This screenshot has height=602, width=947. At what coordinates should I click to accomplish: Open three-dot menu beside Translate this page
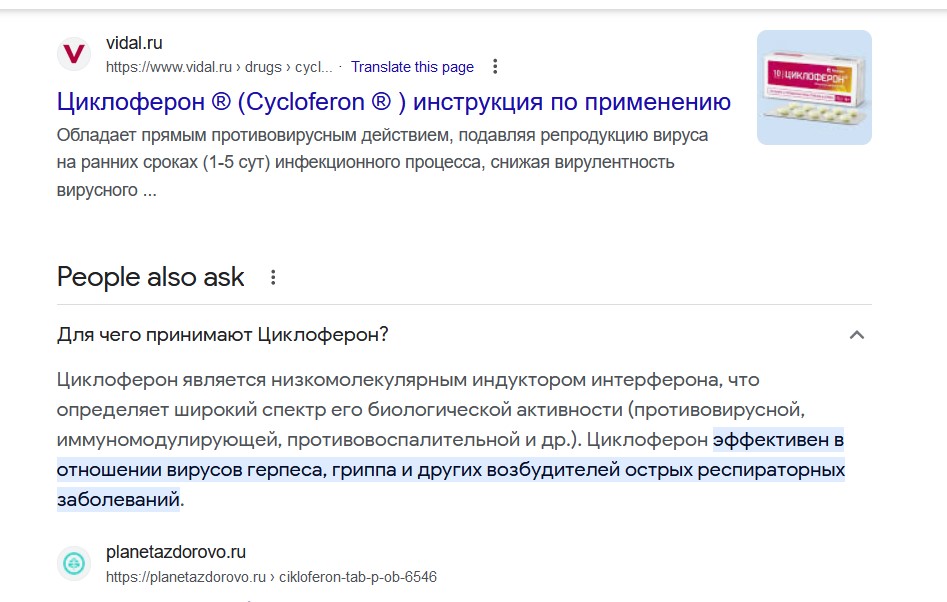click(x=495, y=66)
